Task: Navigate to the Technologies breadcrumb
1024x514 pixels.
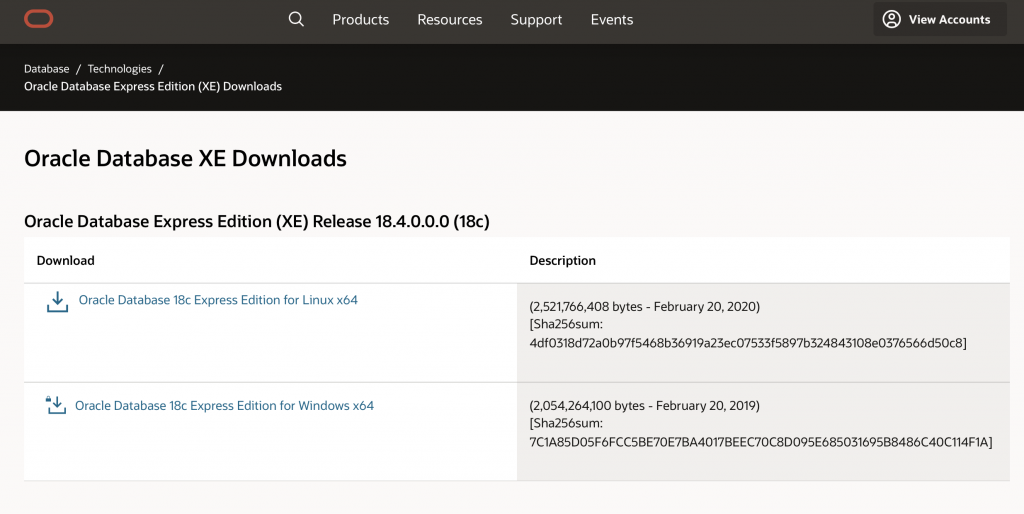Action: pos(119,69)
